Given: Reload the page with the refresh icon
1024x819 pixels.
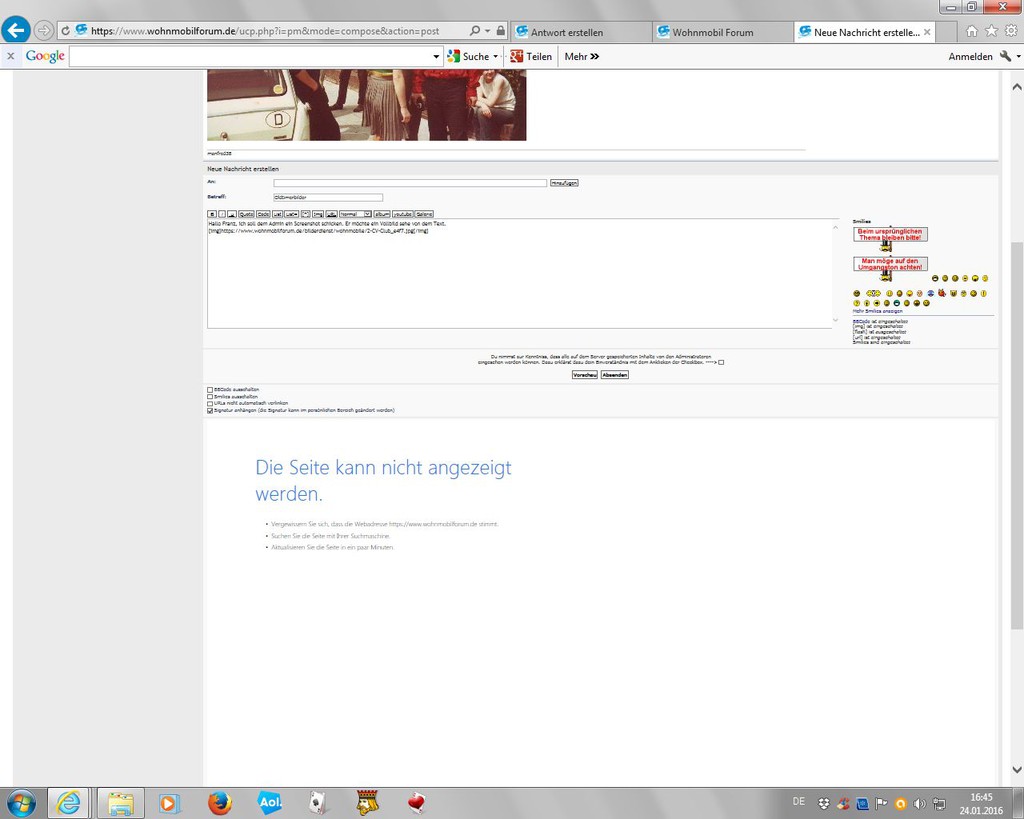Looking at the screenshot, I should coord(65,31).
